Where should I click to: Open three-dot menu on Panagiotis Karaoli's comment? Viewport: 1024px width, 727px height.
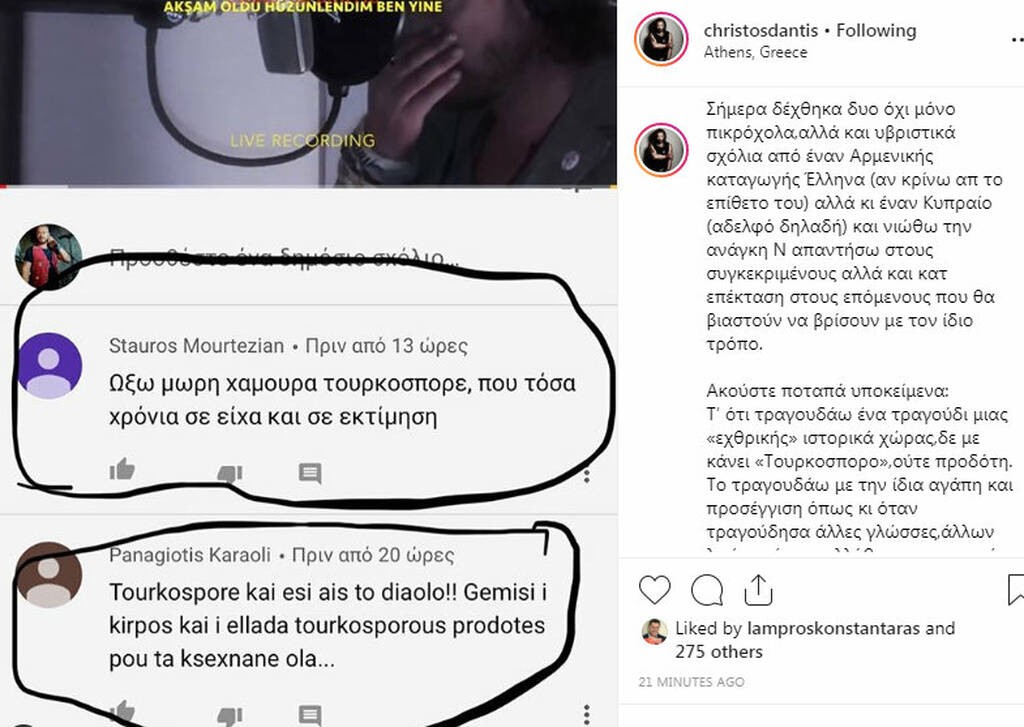tap(586, 715)
